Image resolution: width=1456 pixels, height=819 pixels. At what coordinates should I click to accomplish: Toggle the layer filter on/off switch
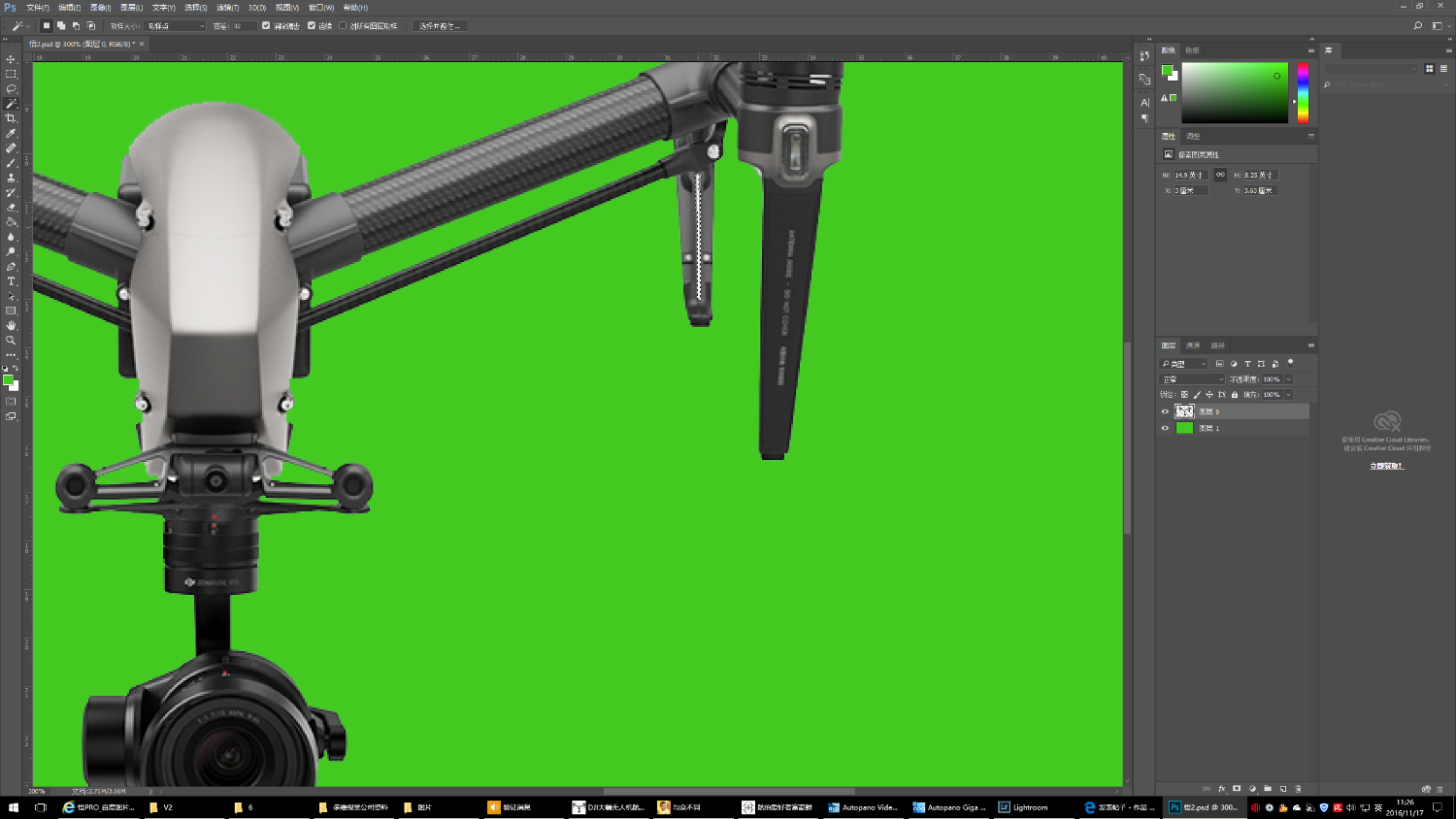point(1290,363)
